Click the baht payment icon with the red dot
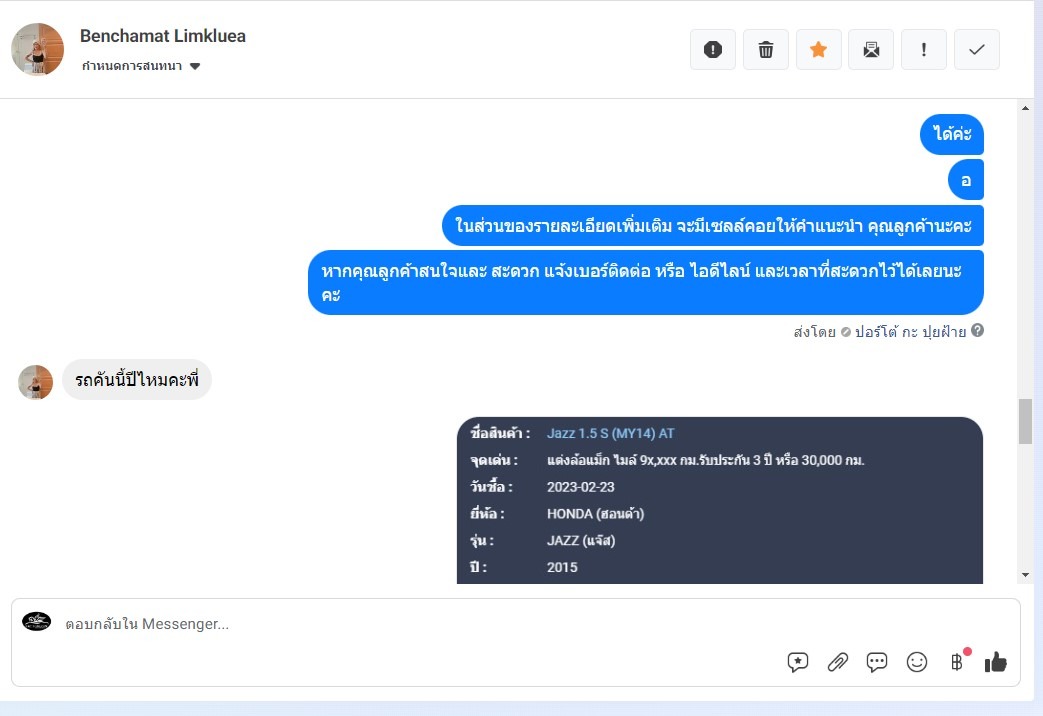This screenshot has width=1043, height=716. (x=958, y=661)
